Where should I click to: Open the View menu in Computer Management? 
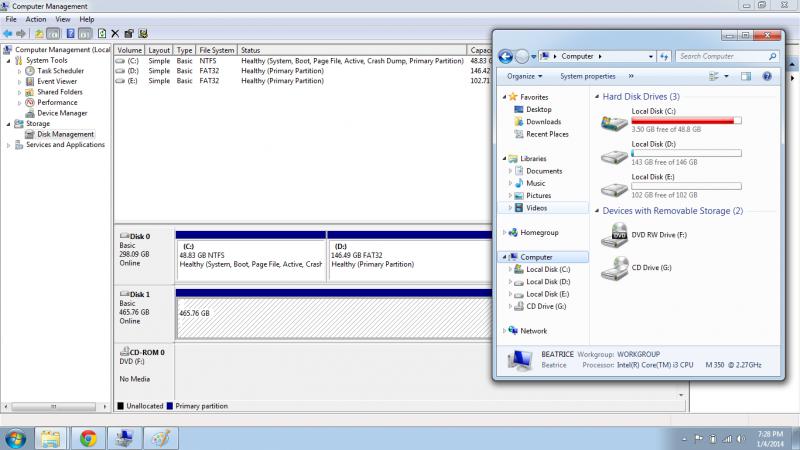pos(63,19)
